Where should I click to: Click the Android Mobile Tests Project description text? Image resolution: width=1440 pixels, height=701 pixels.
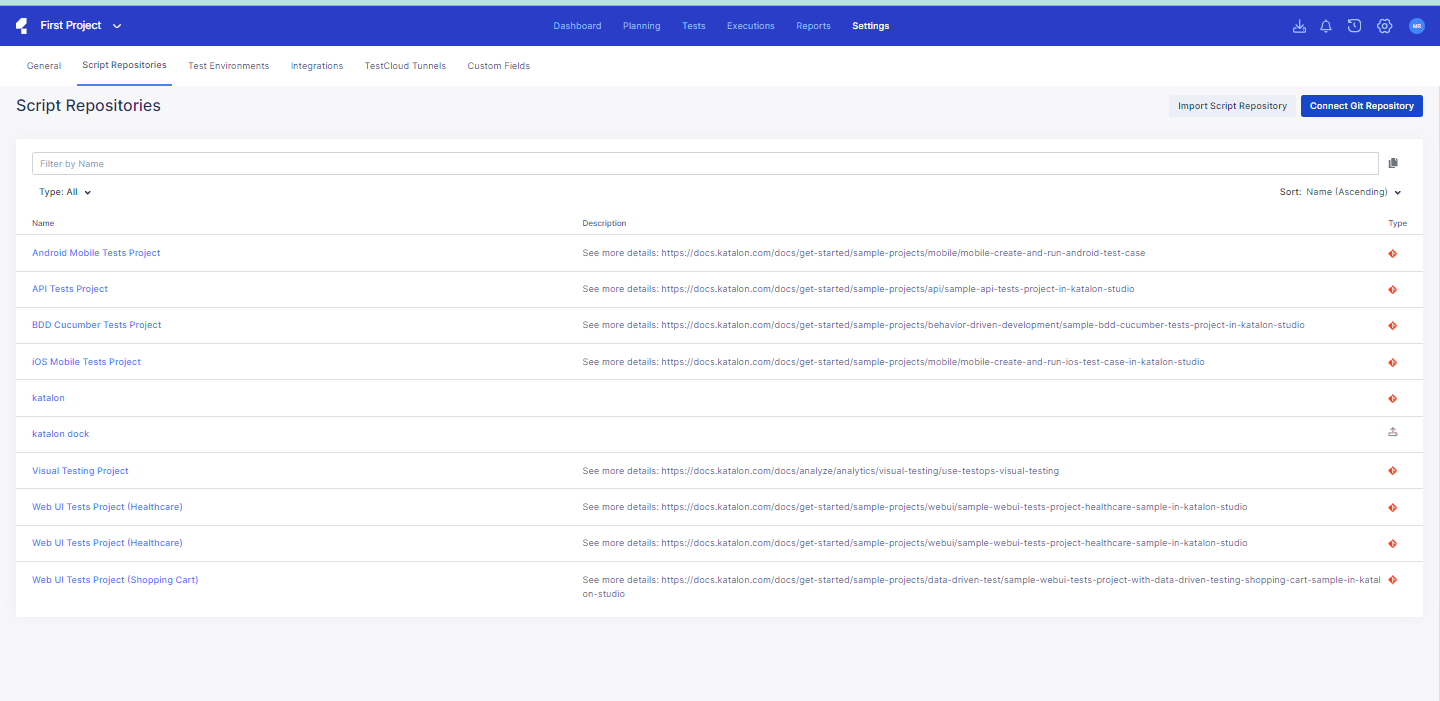pyautogui.click(x=864, y=253)
